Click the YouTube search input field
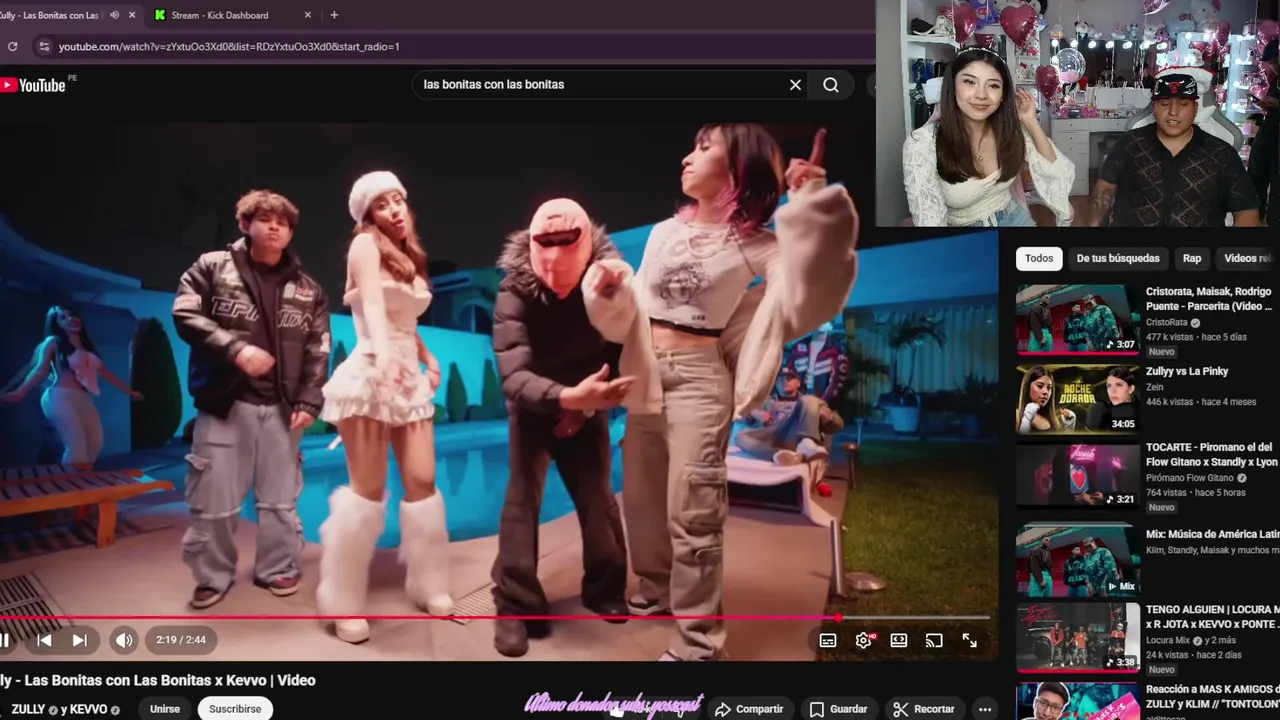The width and height of the screenshot is (1280, 720). [600, 85]
